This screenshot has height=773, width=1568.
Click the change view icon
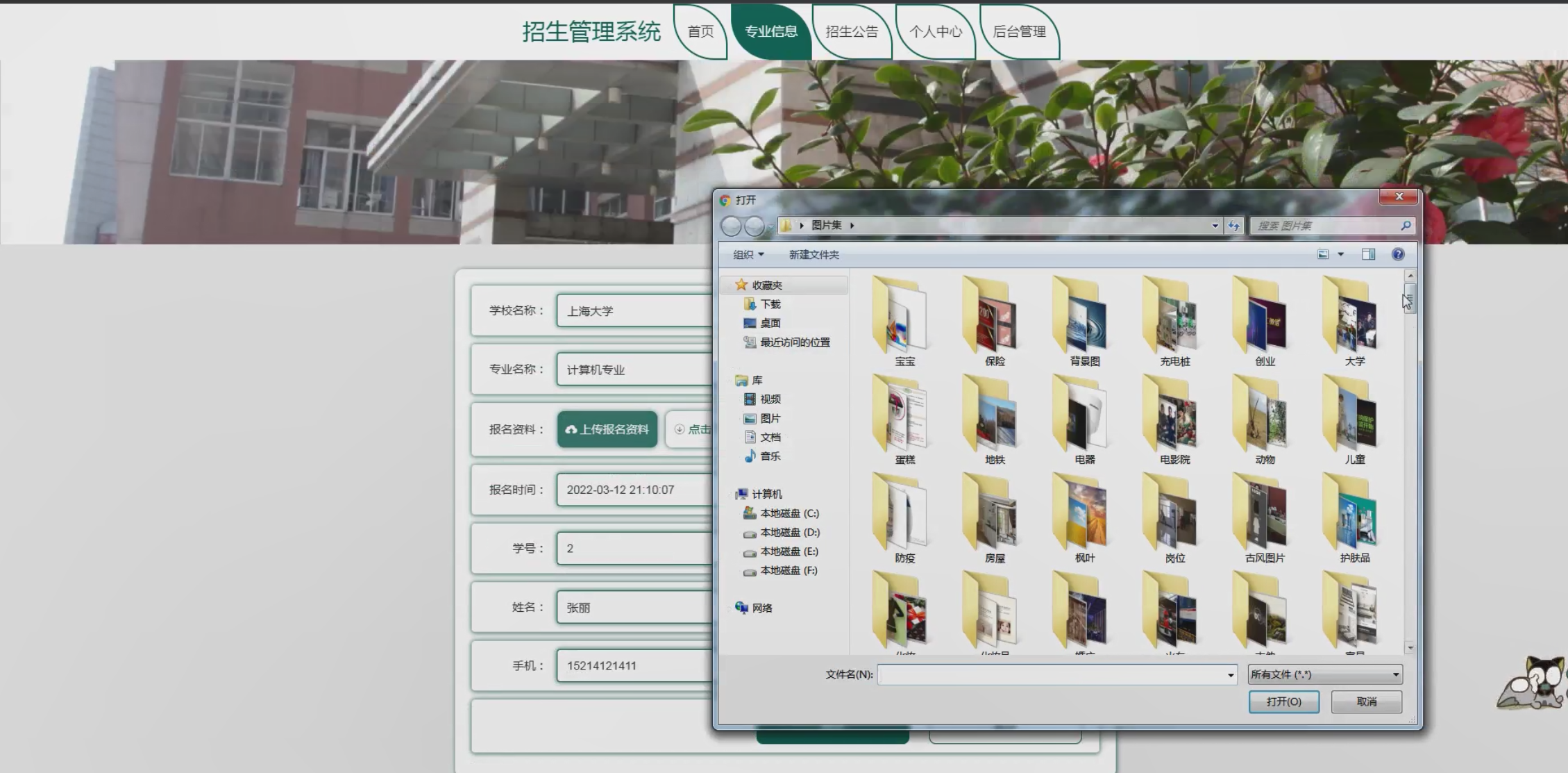tap(1323, 254)
